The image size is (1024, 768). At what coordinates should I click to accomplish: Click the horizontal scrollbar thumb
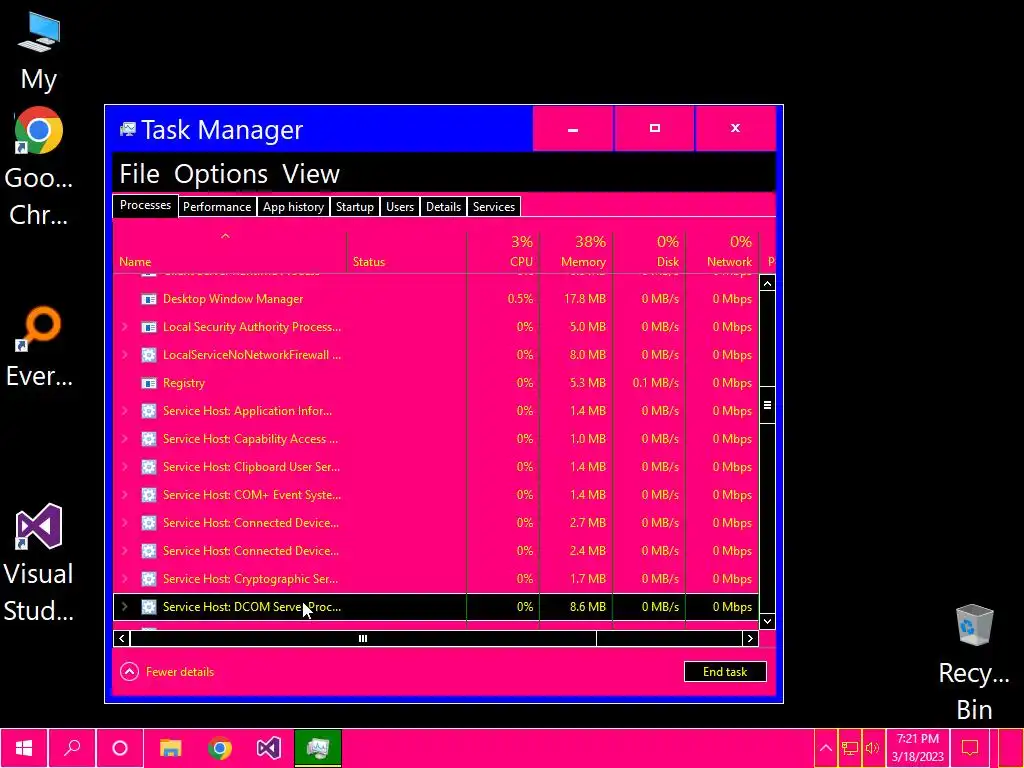(x=362, y=639)
